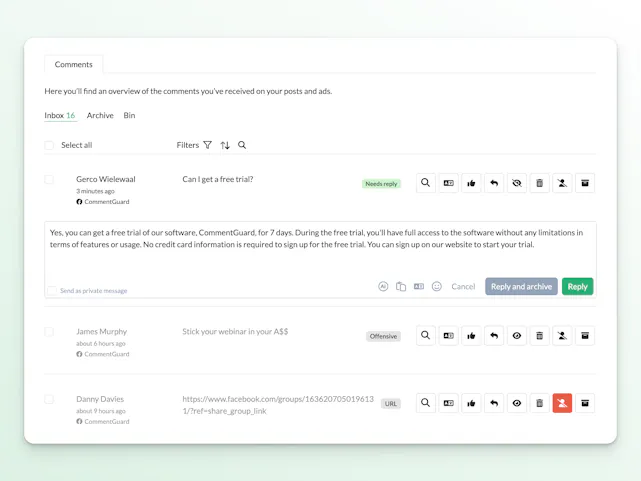
Task: Open comment search magnifier in filter bar
Action: point(242,145)
